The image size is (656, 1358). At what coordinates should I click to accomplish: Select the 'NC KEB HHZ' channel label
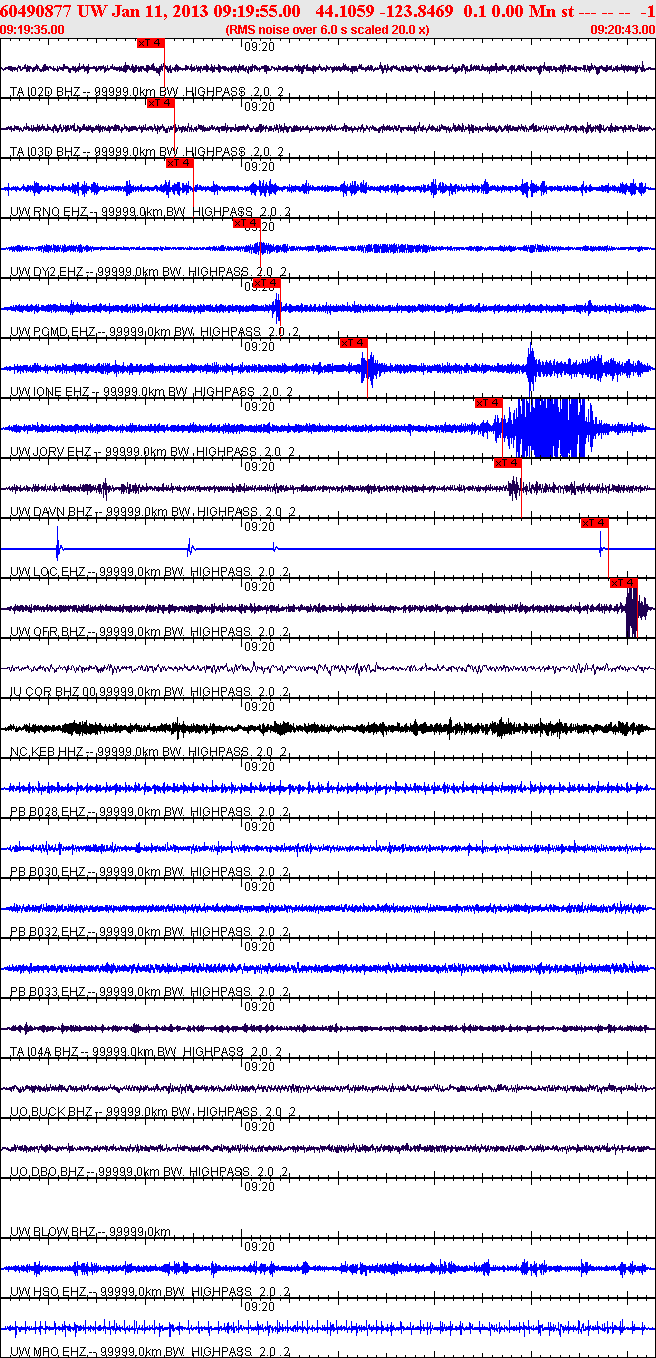pos(47,752)
